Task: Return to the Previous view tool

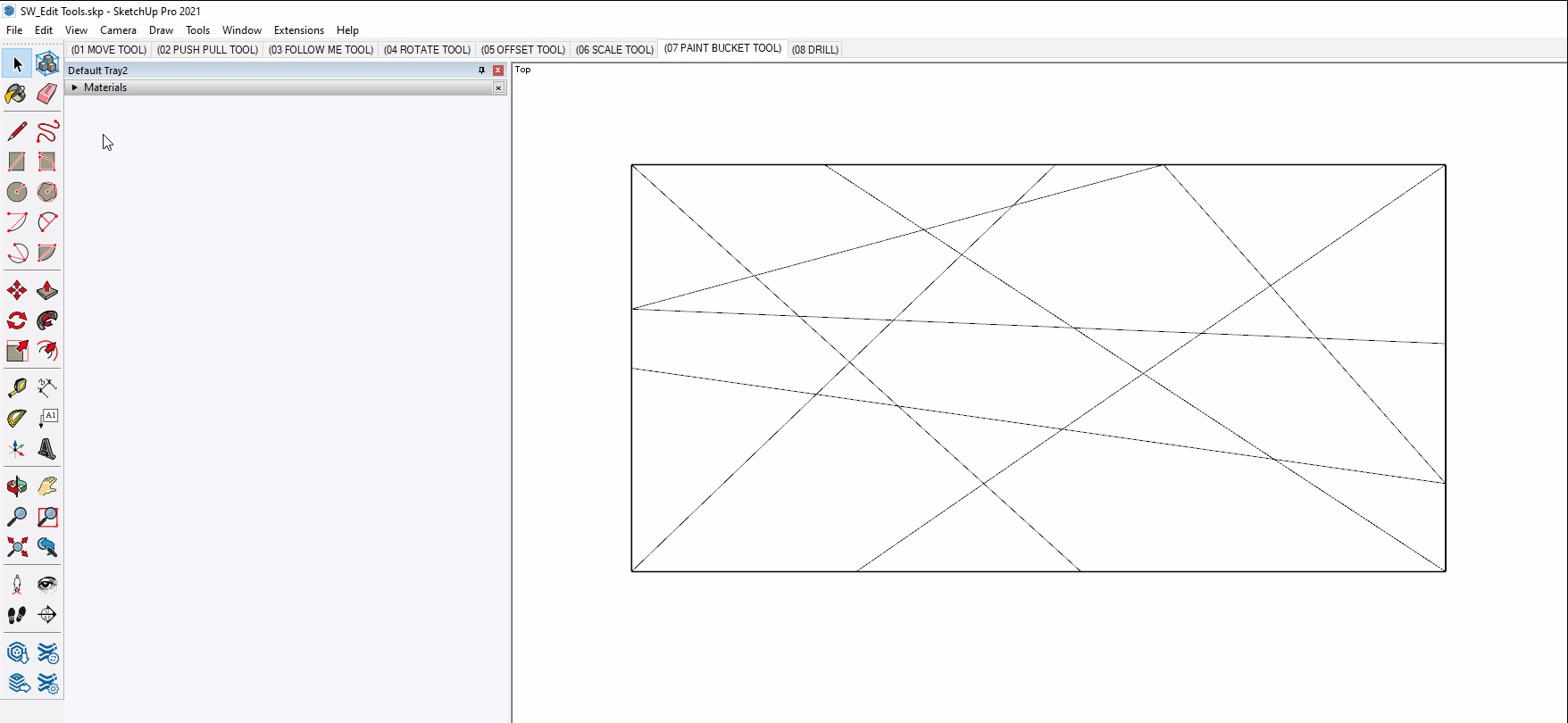Action: tap(47, 547)
